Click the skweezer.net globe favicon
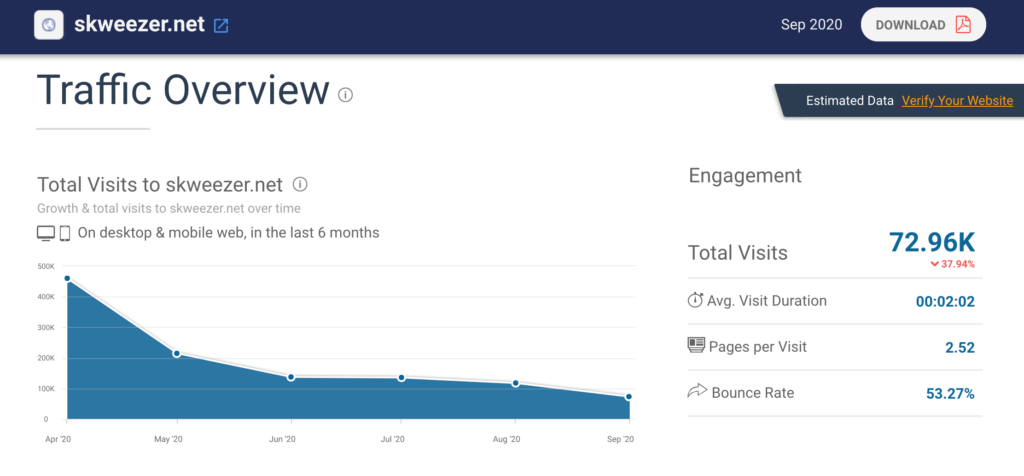The height and width of the screenshot is (476, 1024). (x=49, y=25)
